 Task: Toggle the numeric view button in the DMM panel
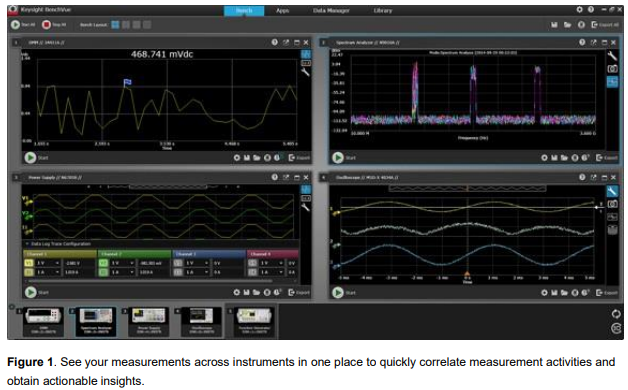306,63
